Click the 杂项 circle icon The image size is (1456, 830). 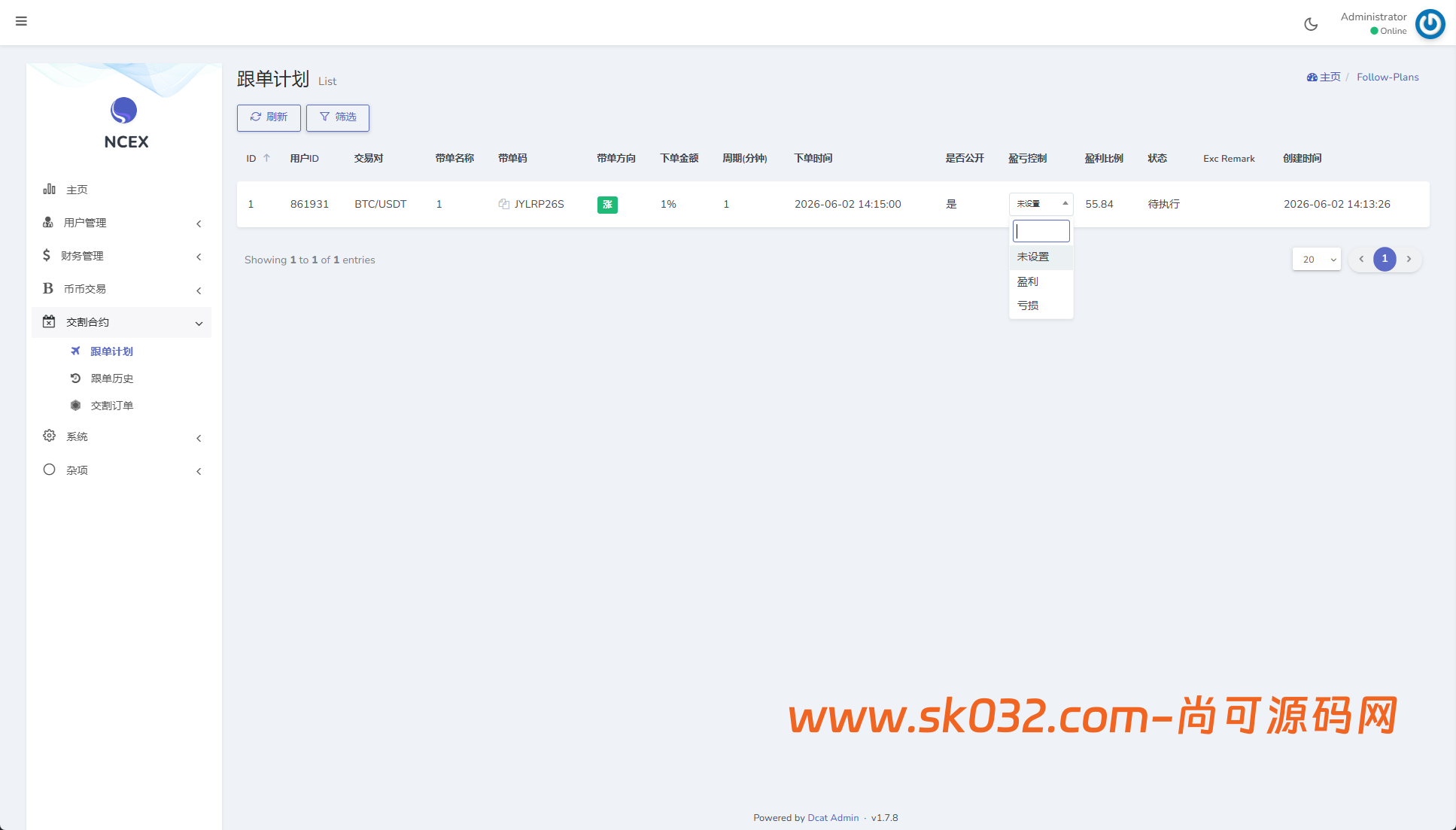[x=49, y=470]
